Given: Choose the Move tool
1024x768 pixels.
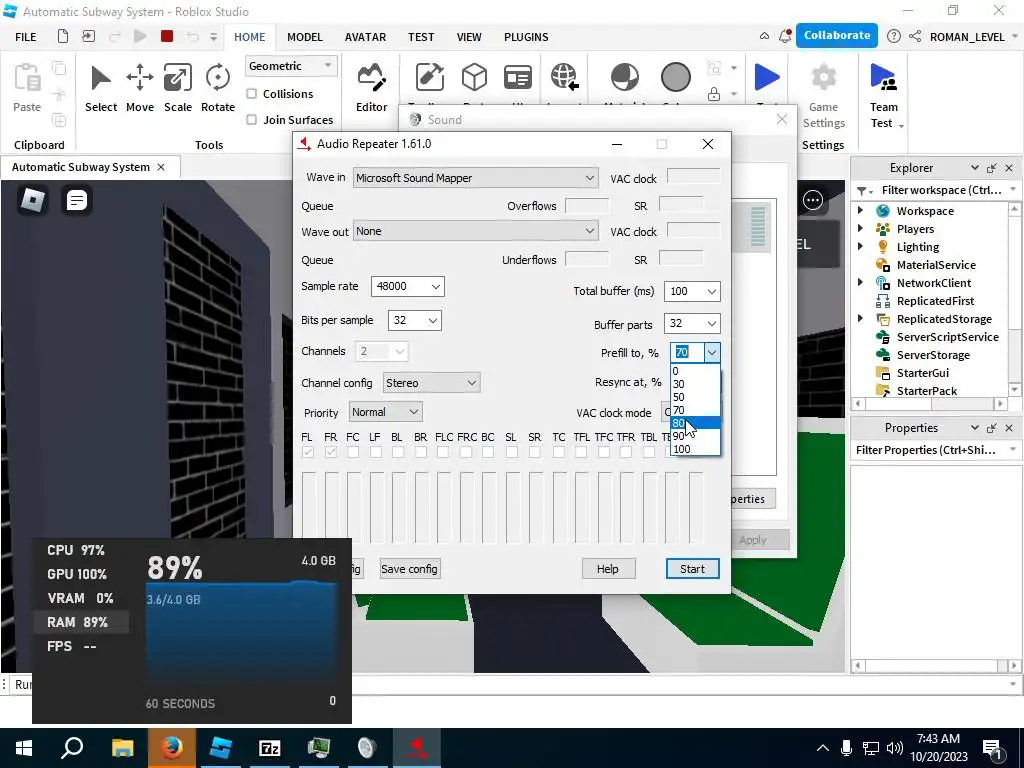Looking at the screenshot, I should [x=140, y=88].
